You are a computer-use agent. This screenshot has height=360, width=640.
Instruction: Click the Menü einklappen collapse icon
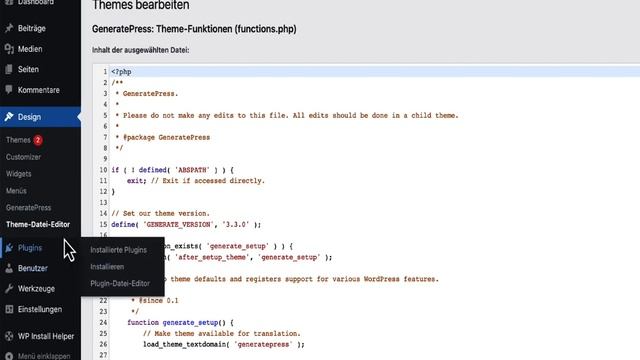click(x=9, y=356)
